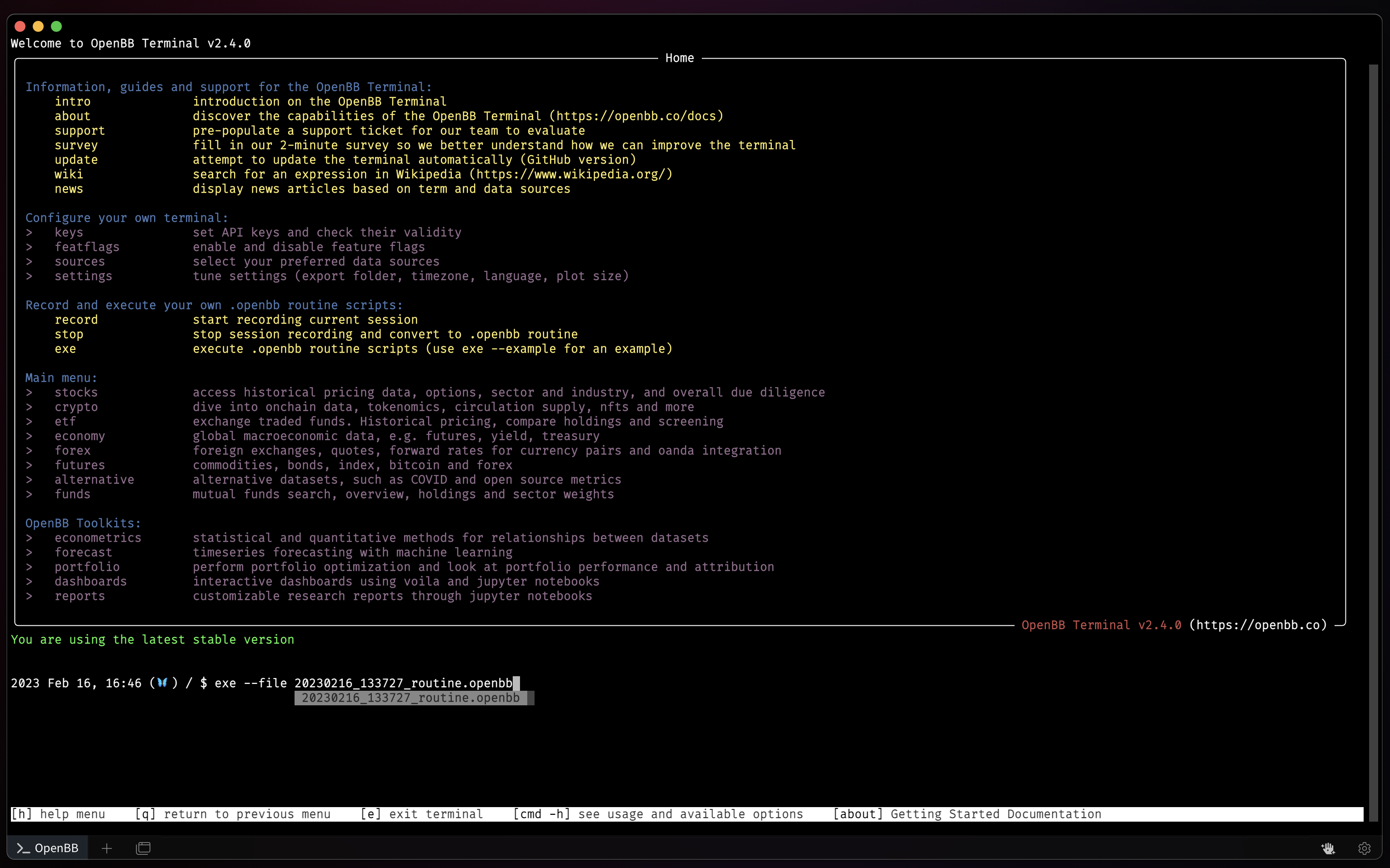Viewport: 1390px width, 868px height.
Task: Click the "etf" menu command
Action: [65, 421]
